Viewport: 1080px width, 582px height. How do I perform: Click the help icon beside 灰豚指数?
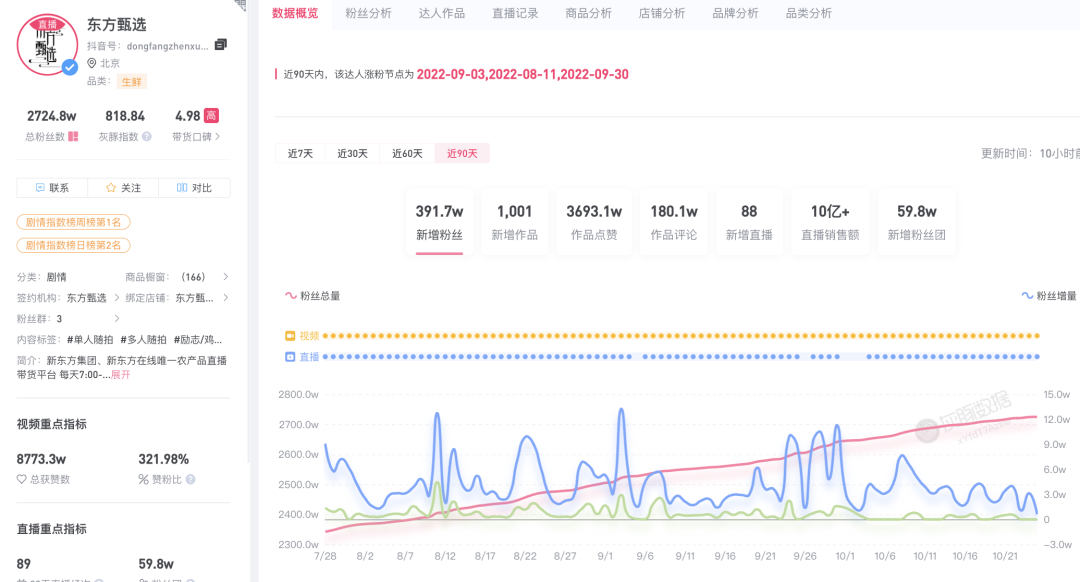coord(147,137)
